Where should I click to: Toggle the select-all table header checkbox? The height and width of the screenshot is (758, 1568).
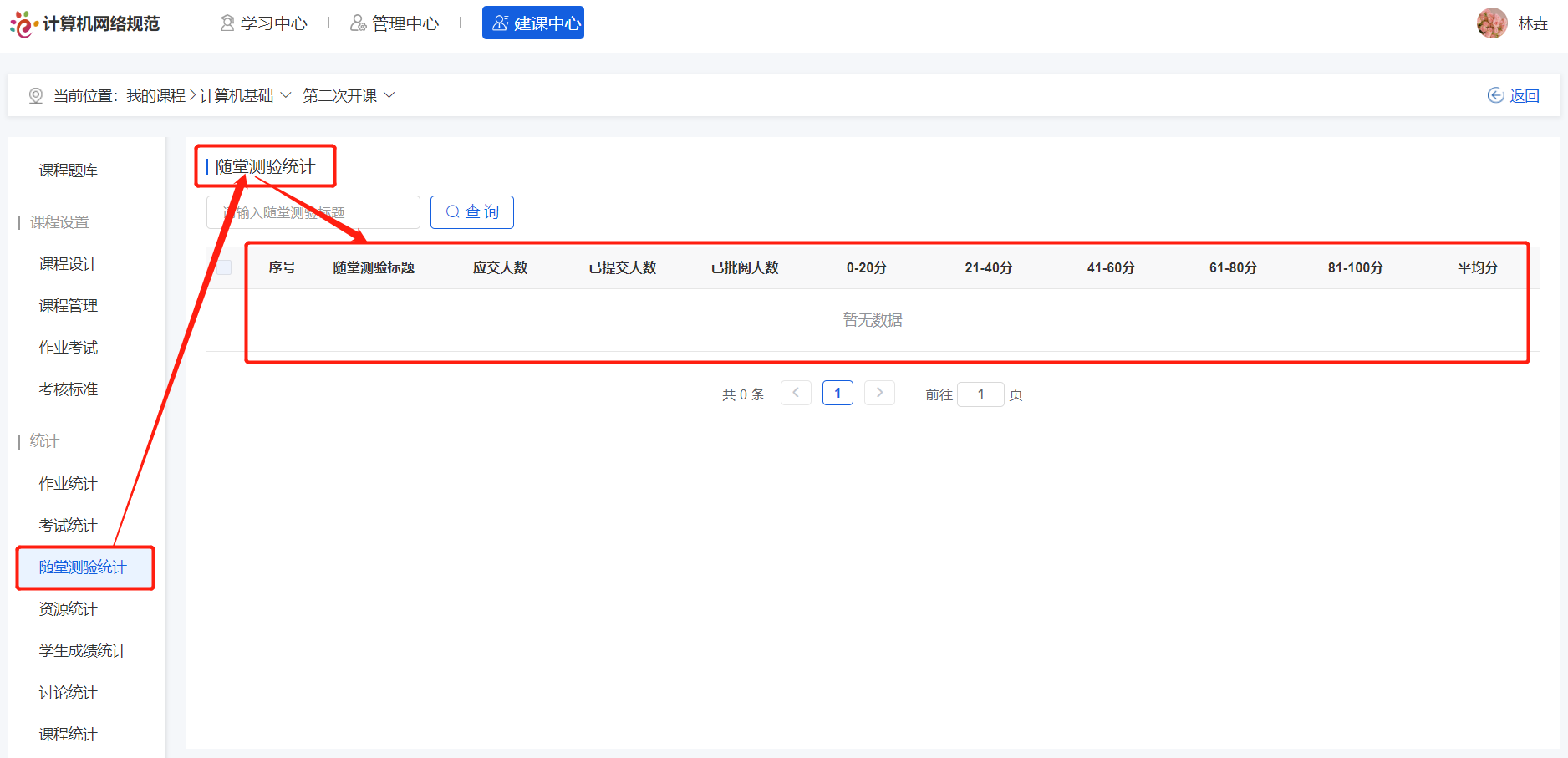[x=224, y=267]
